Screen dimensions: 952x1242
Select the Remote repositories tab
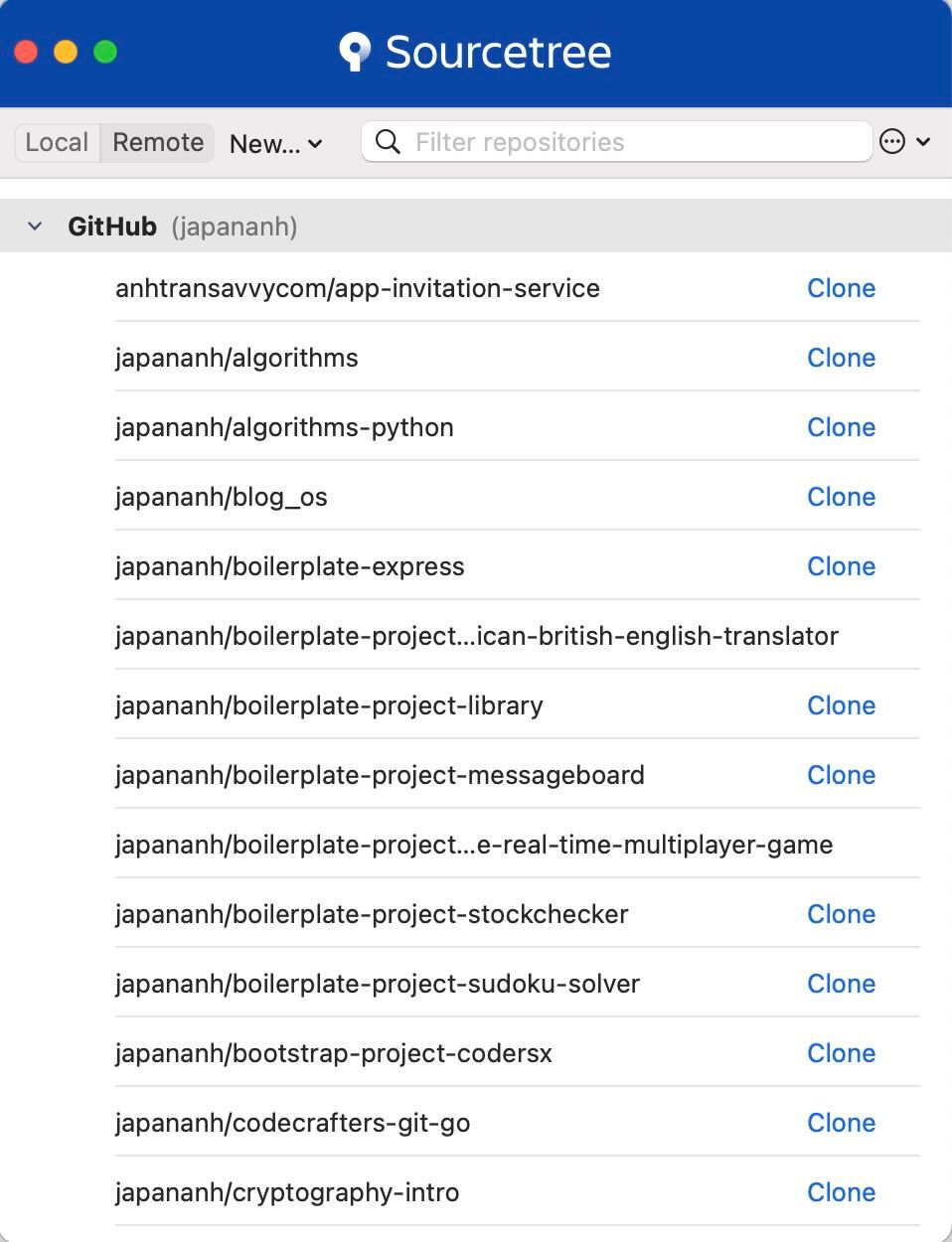coord(158,142)
